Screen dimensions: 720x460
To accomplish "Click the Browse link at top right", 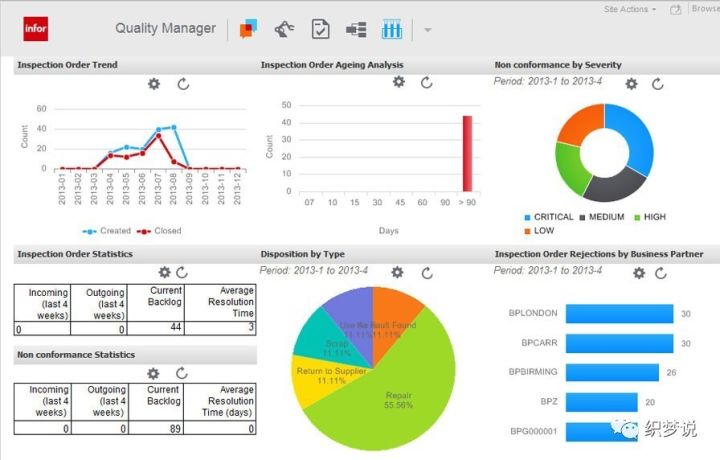I will click(704, 9).
